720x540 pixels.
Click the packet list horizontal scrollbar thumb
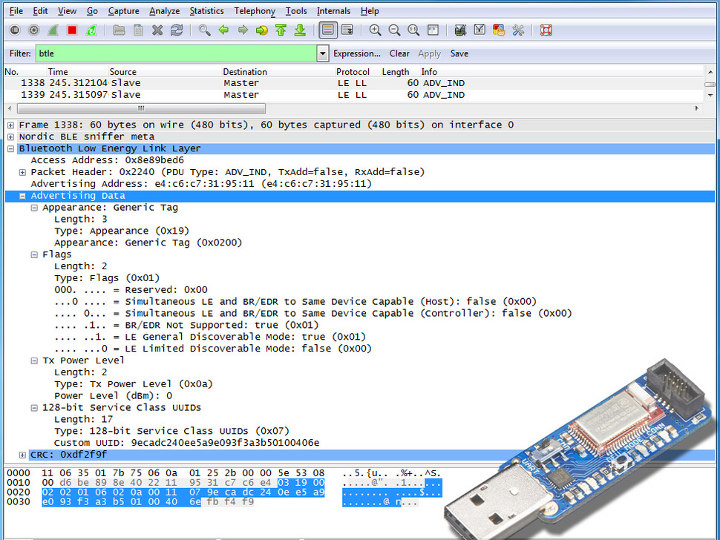click(x=141, y=109)
